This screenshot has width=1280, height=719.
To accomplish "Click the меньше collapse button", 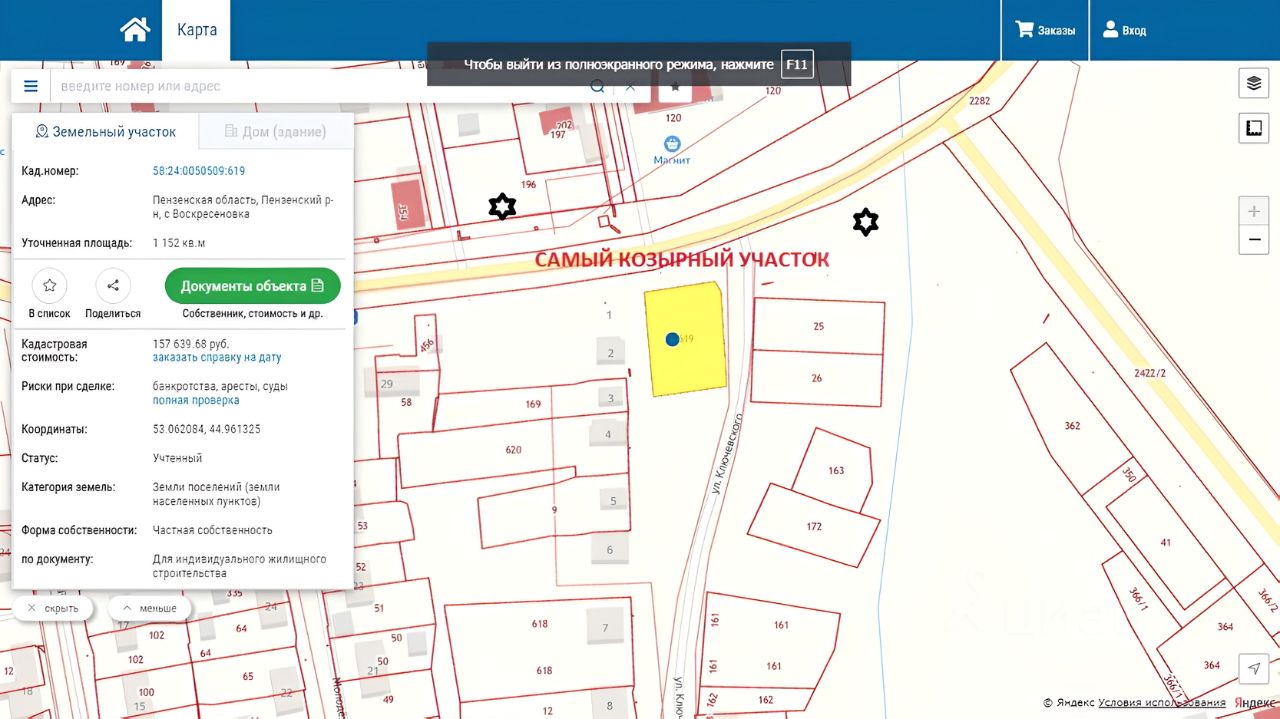I will pyautogui.click(x=149, y=608).
